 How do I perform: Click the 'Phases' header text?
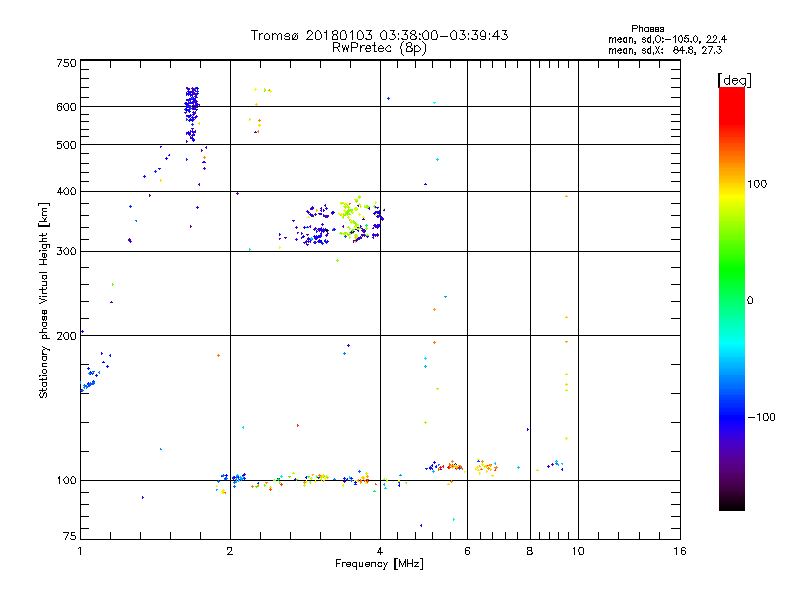tap(647, 29)
